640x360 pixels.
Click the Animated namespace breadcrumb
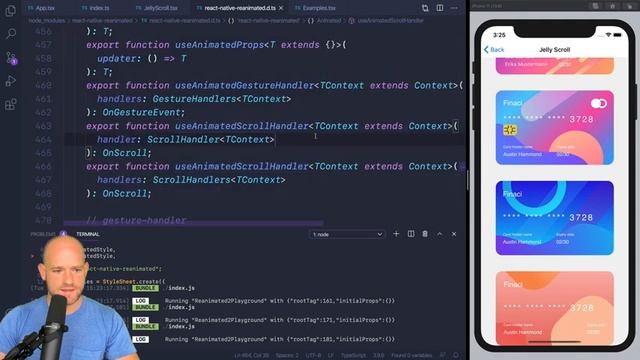tap(324, 20)
